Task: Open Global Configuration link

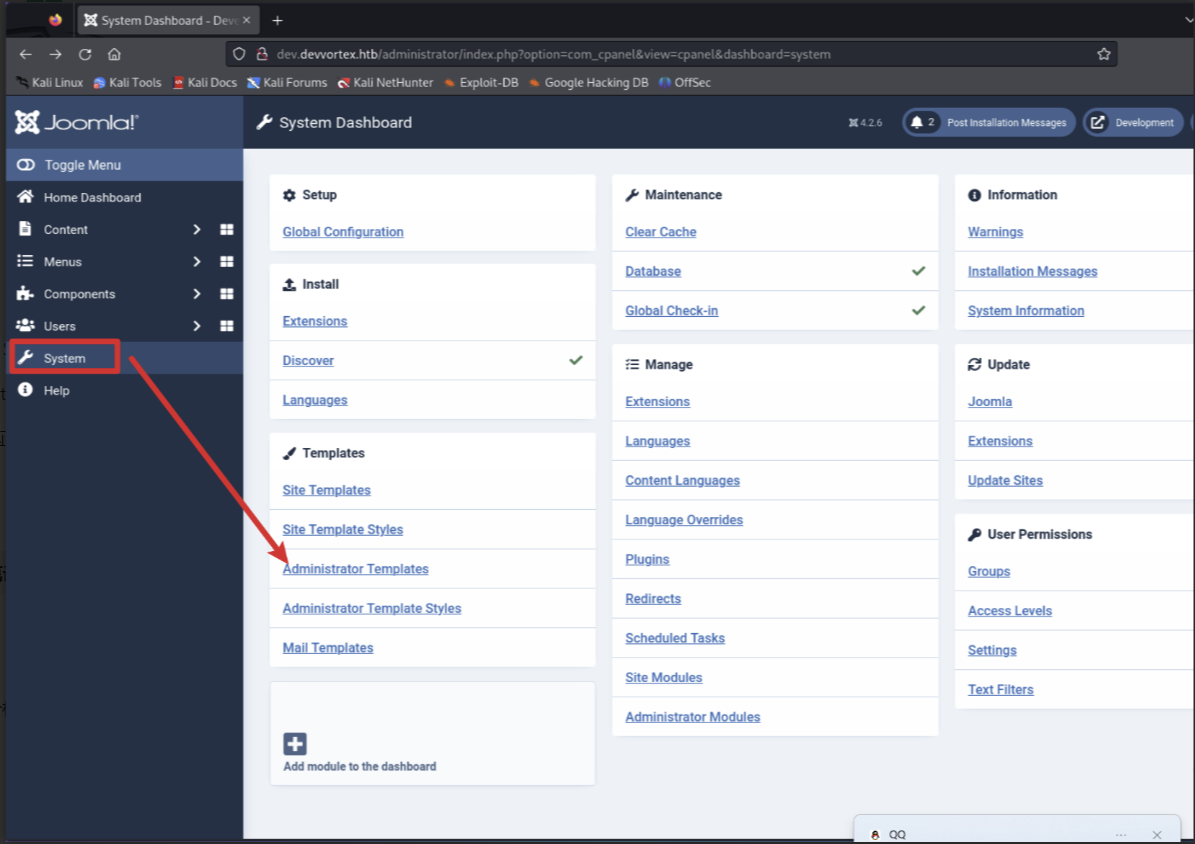Action: coord(343,232)
